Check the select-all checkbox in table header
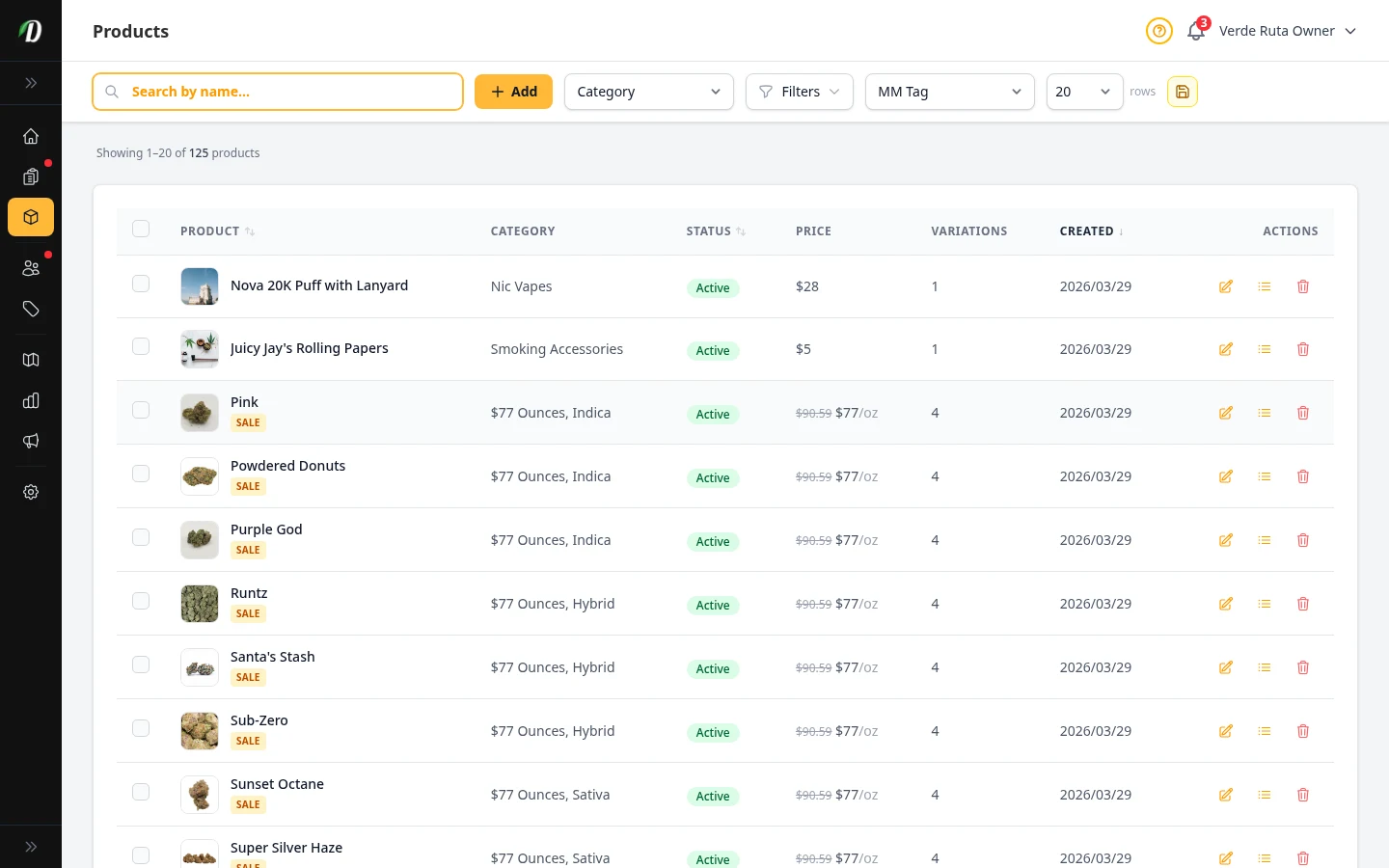The height and width of the screenshot is (868, 1389). point(141,229)
